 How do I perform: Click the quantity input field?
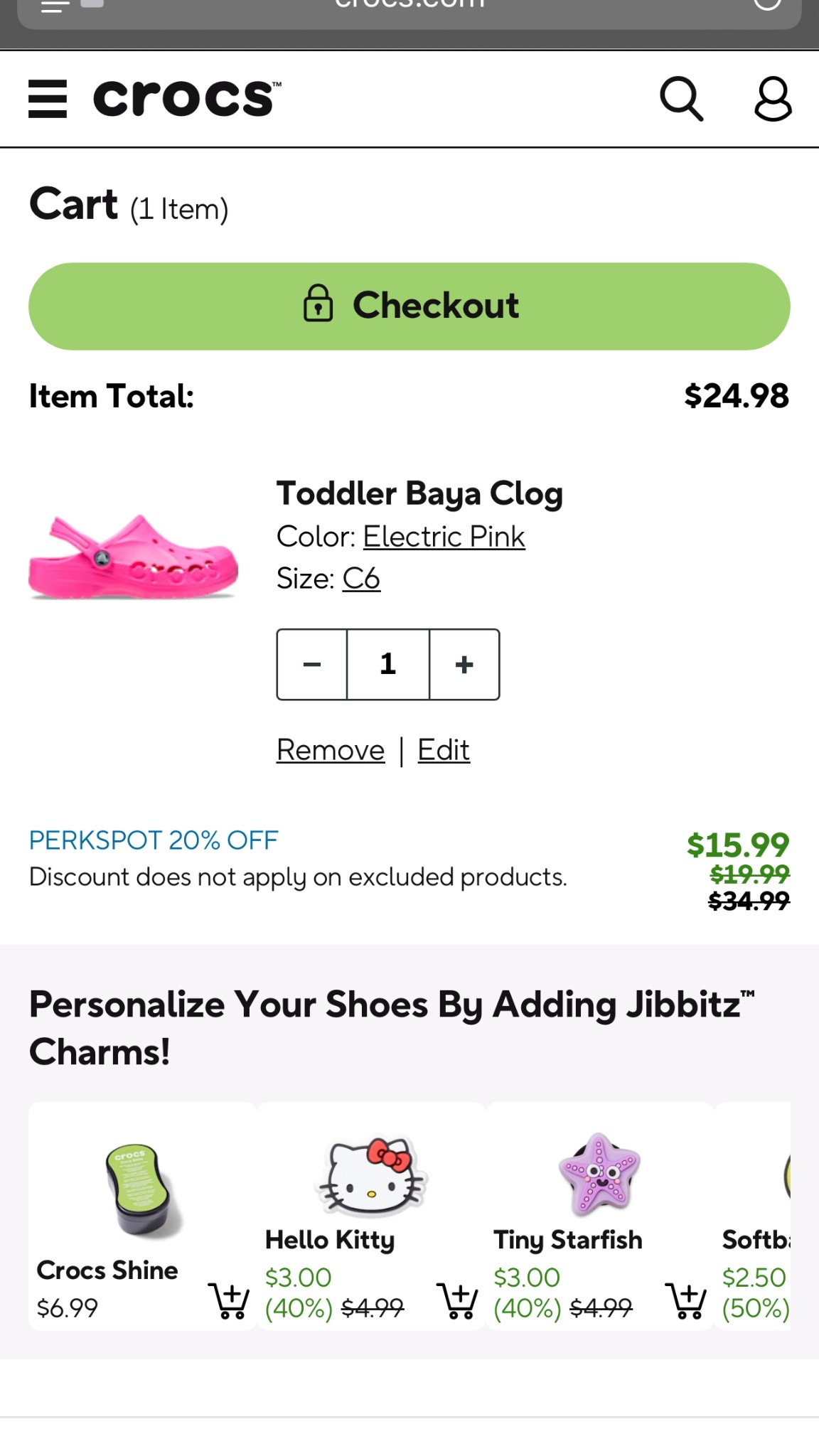click(388, 664)
